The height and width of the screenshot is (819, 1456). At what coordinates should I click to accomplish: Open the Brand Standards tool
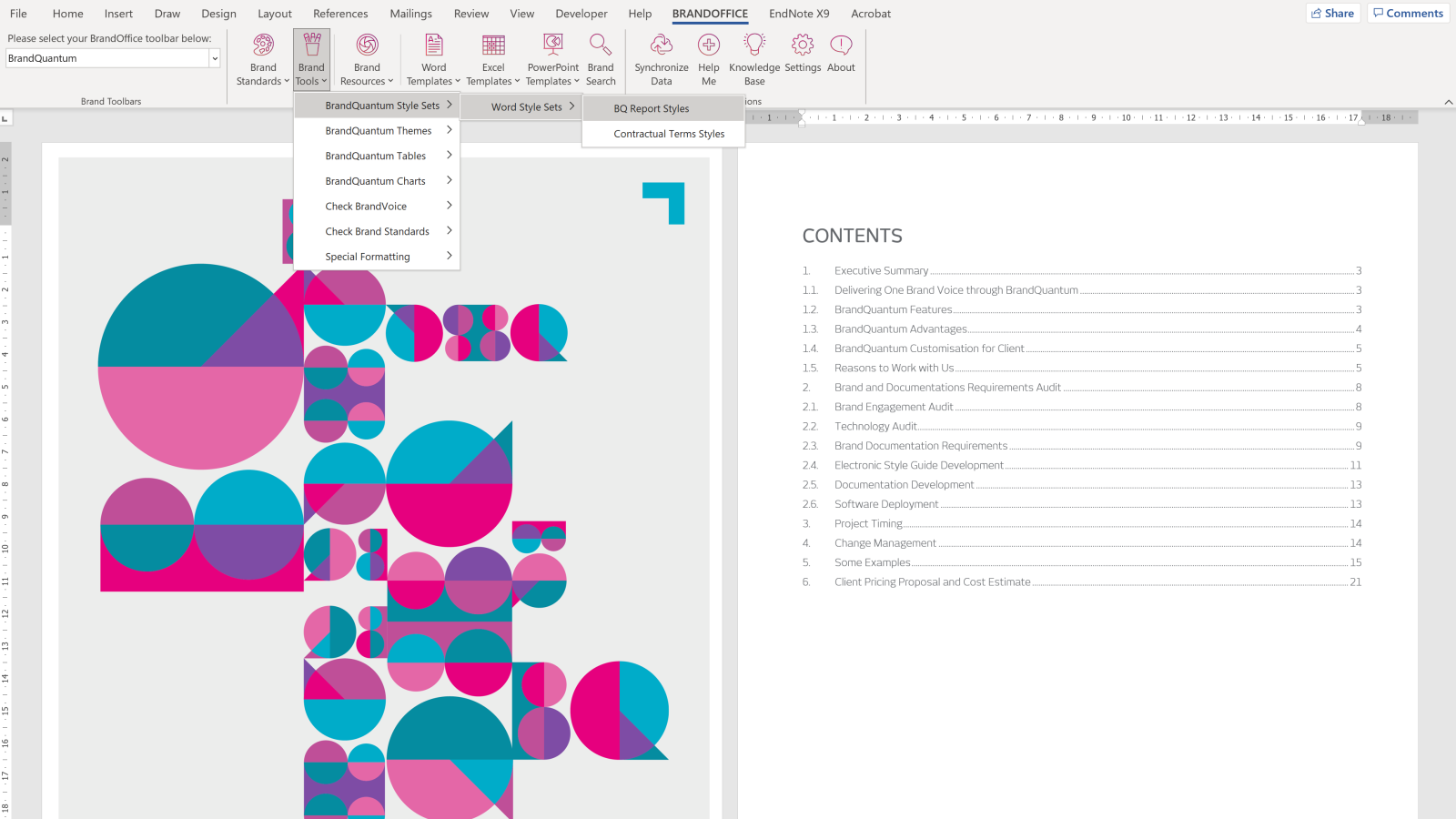pos(262,58)
